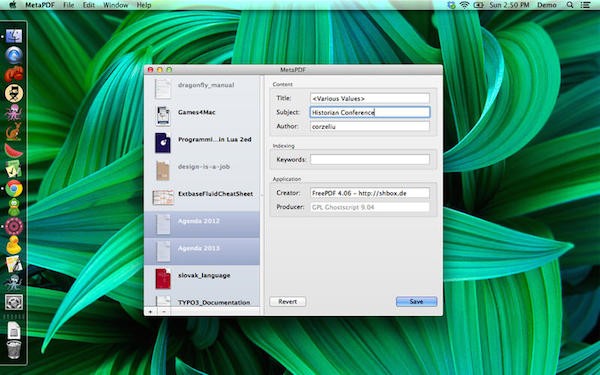Open the watermelon slice Dock app
Image resolution: width=600 pixels, height=375 pixels.
[14, 150]
